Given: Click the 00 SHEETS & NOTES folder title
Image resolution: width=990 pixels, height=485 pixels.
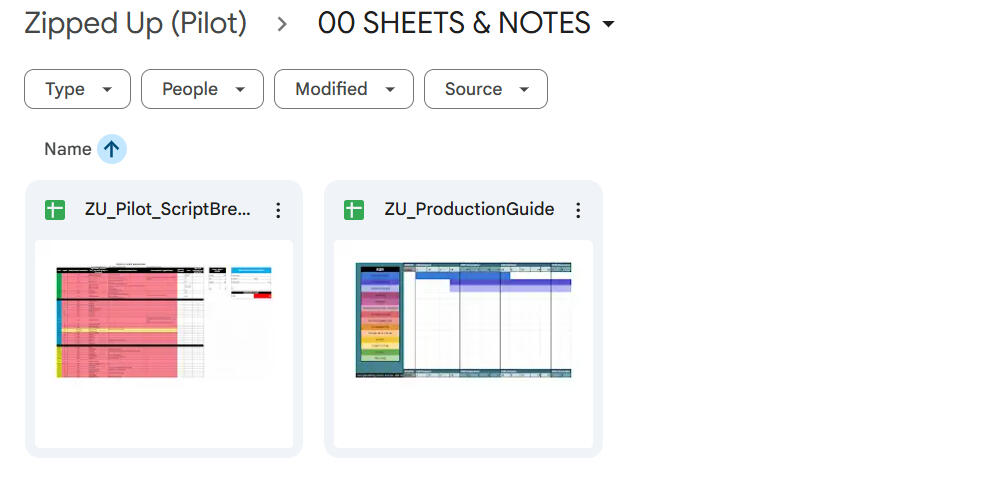Looking at the screenshot, I should coord(454,23).
